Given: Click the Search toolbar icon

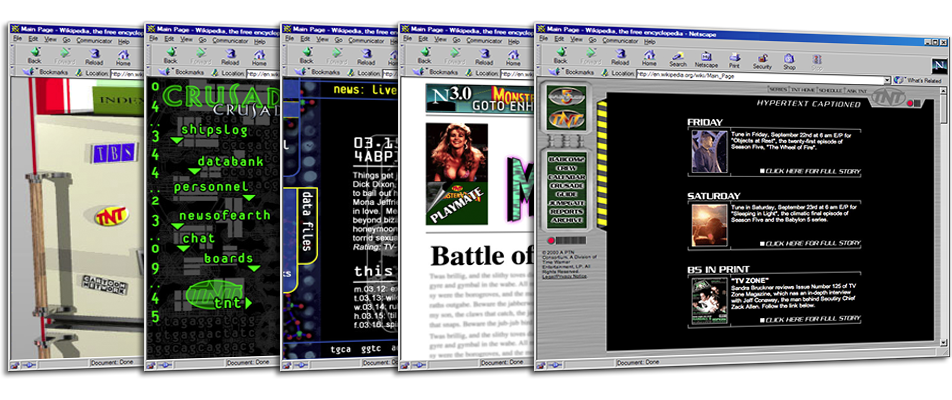Looking at the screenshot, I should tap(678, 58).
